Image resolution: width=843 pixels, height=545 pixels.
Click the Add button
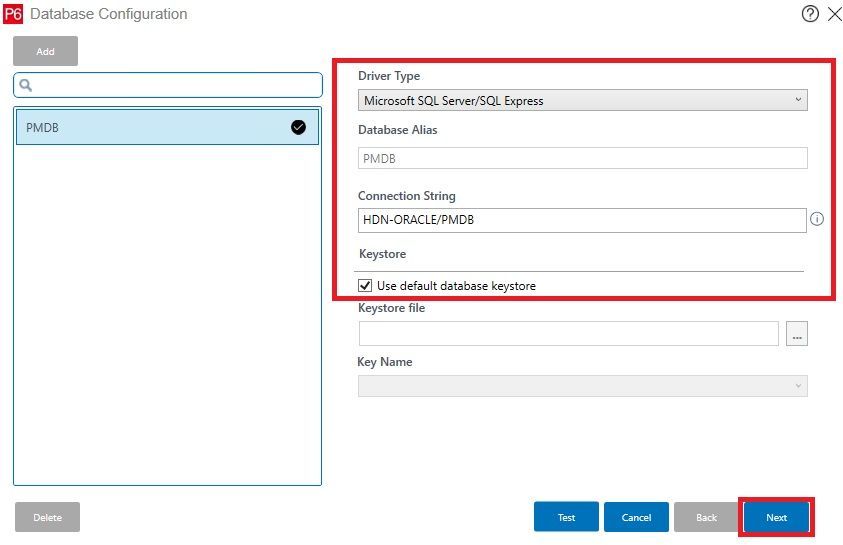click(x=45, y=51)
